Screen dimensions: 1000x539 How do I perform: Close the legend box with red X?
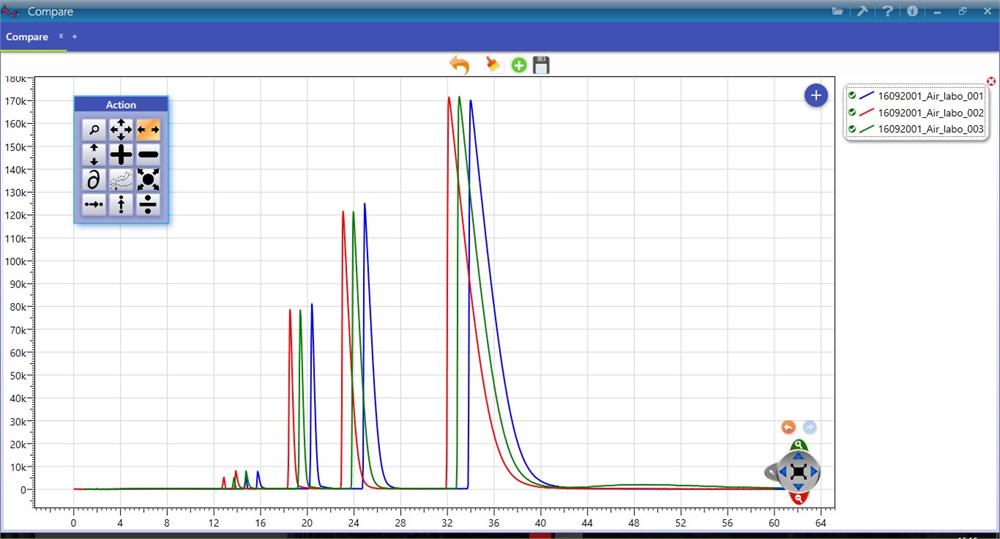point(991,81)
